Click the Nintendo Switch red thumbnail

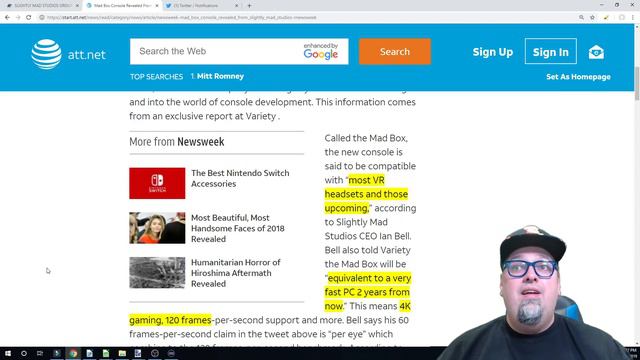(x=157, y=183)
